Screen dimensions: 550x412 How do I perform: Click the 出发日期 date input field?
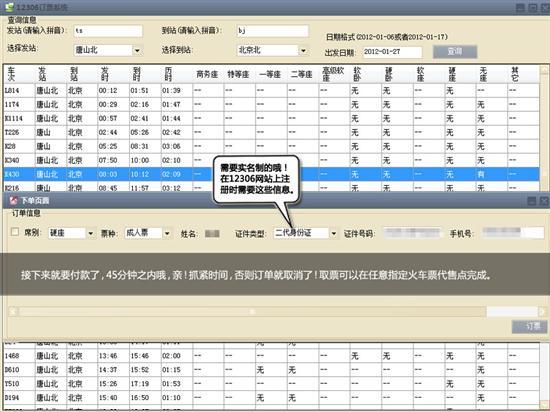pyautogui.click(x=392, y=52)
